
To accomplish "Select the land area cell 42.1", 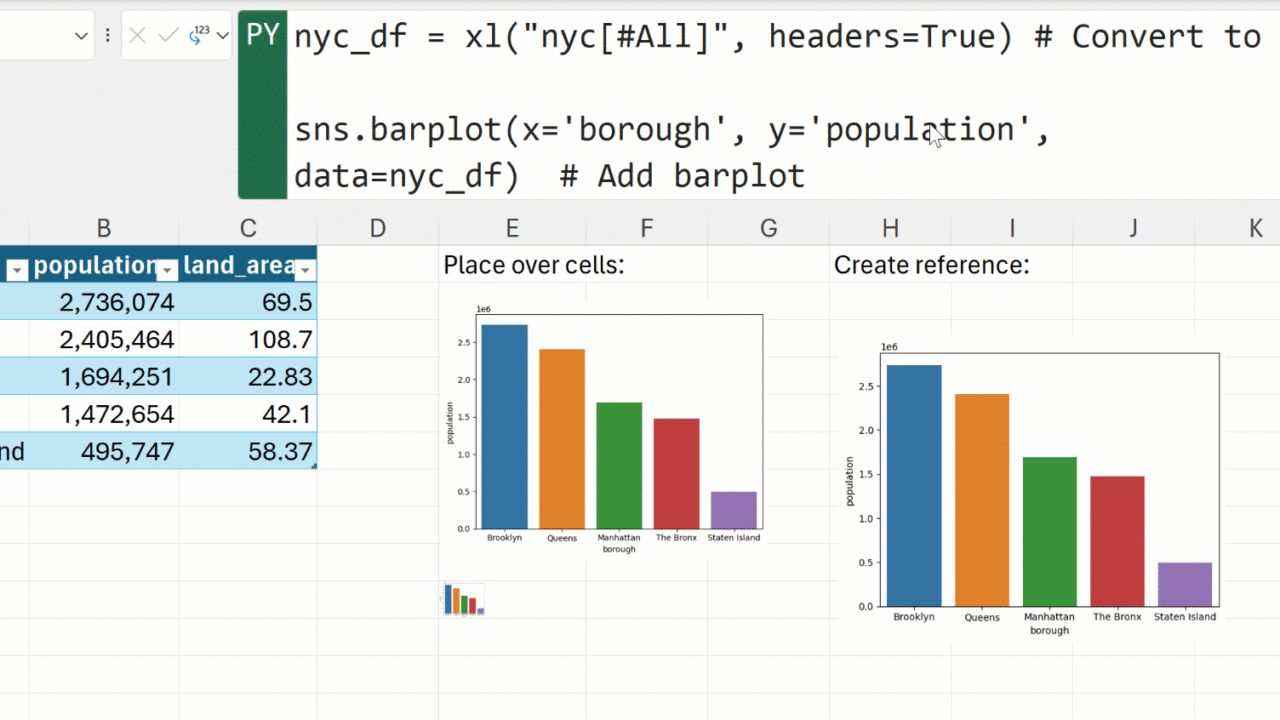I will pyautogui.click(x=248, y=414).
